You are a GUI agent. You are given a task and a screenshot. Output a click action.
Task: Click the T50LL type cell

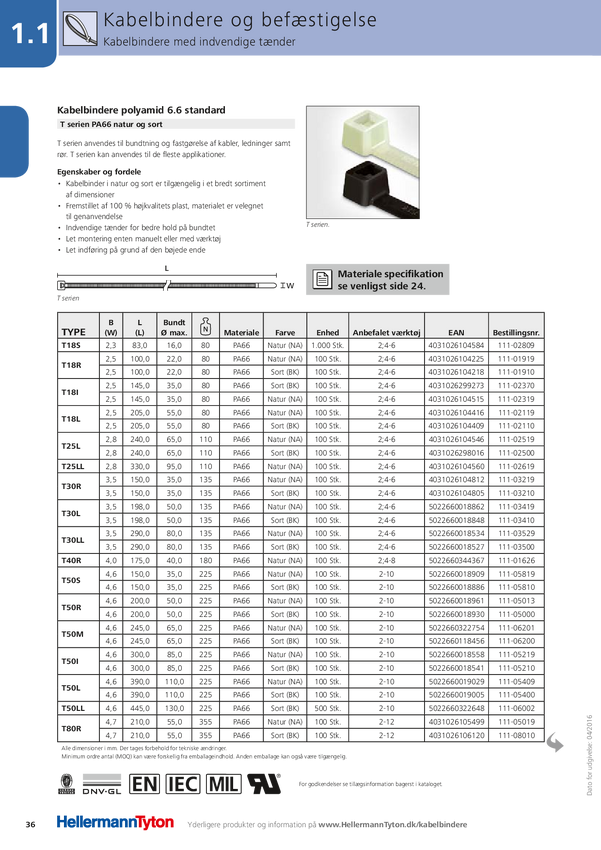79,708
